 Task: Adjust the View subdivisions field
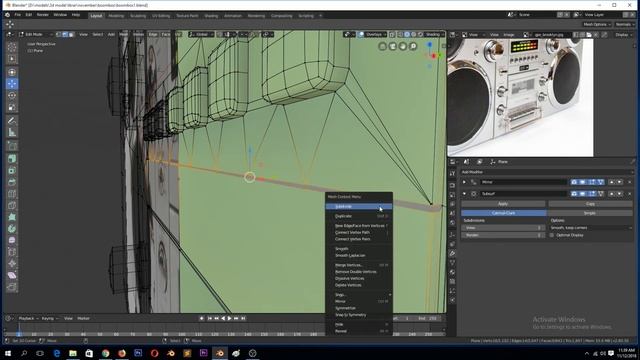click(503, 228)
